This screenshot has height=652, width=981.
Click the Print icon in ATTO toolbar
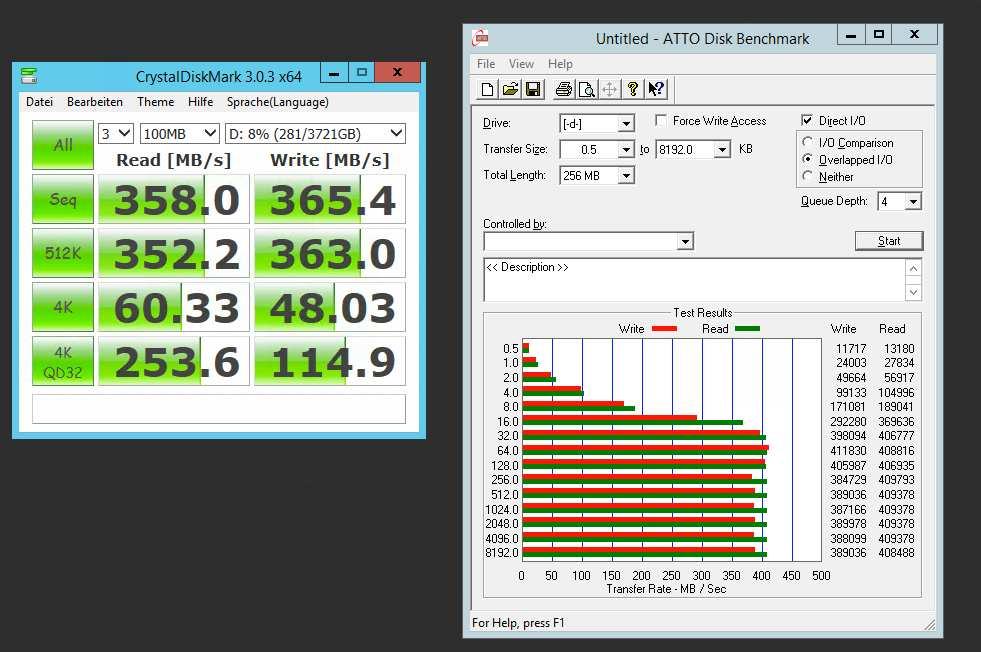[x=564, y=89]
